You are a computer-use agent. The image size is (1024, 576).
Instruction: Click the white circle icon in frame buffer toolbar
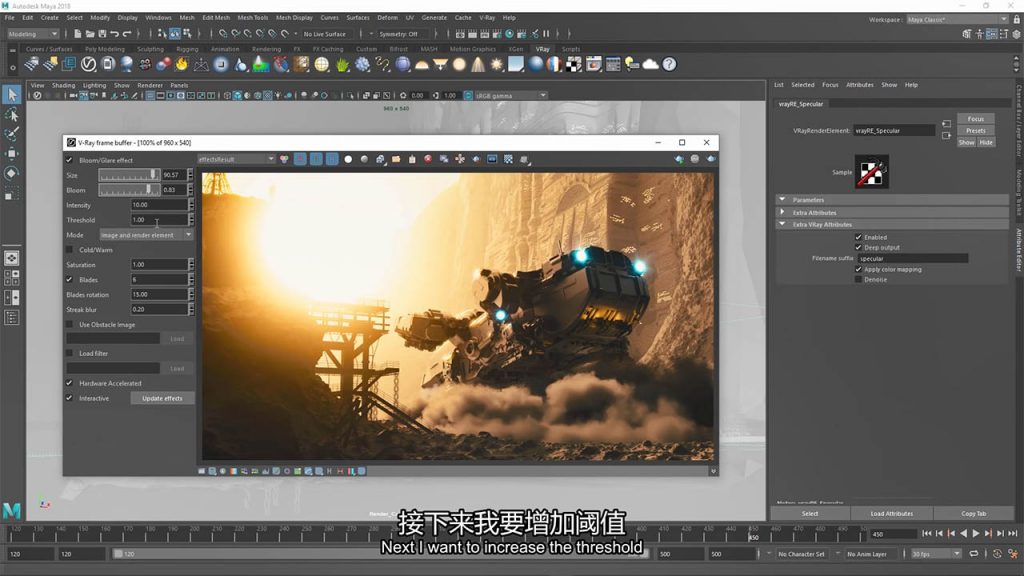[348, 159]
